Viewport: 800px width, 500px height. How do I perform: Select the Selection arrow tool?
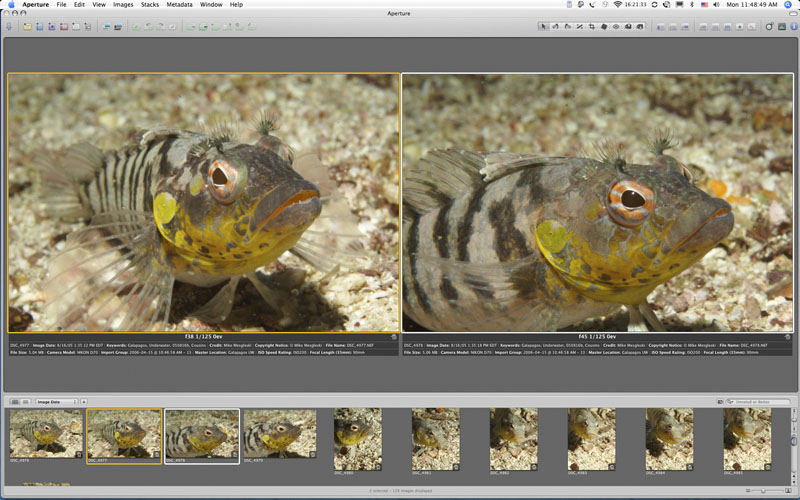click(544, 26)
